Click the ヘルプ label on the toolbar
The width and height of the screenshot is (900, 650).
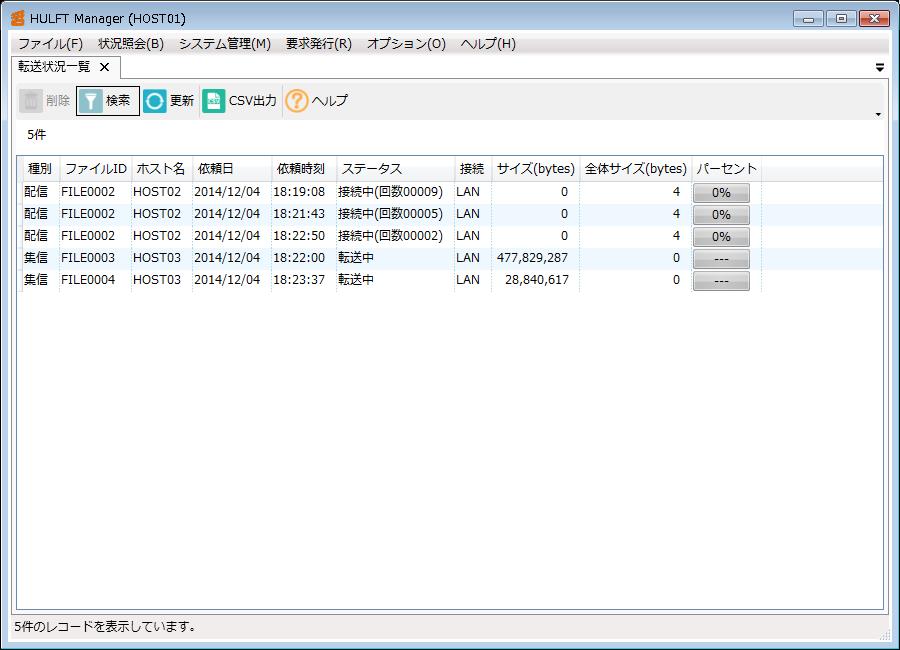tap(329, 101)
